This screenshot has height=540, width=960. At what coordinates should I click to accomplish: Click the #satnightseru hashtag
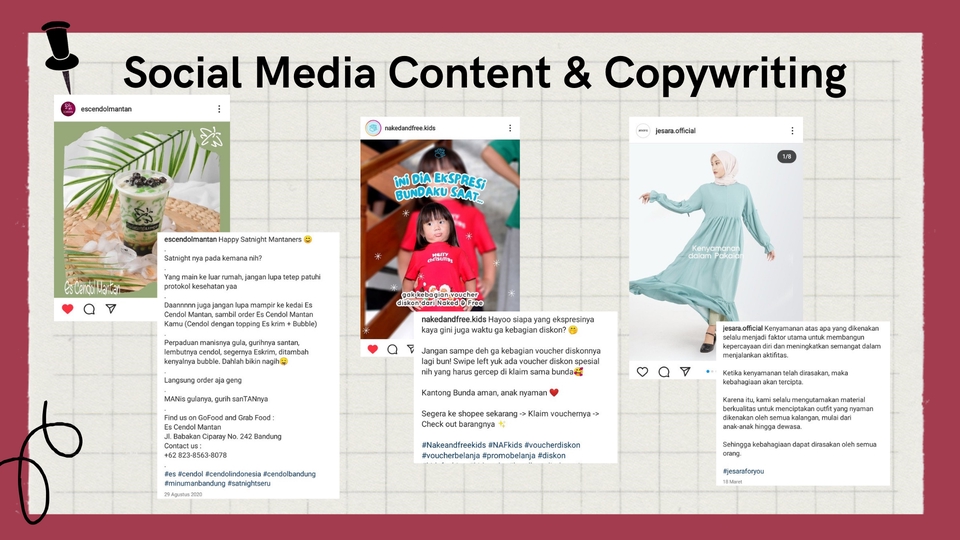pos(249,484)
